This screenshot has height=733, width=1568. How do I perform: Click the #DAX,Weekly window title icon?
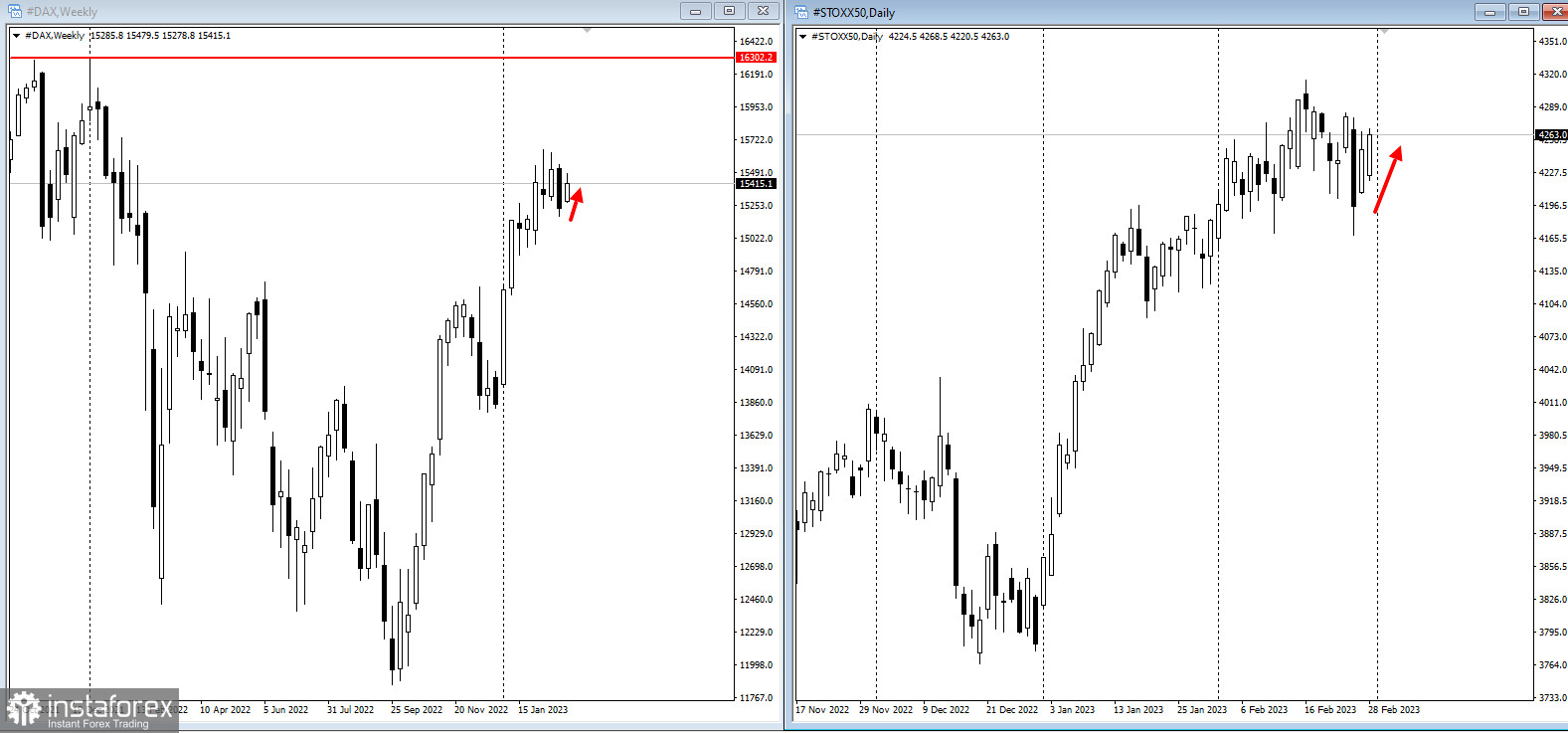tap(15, 11)
